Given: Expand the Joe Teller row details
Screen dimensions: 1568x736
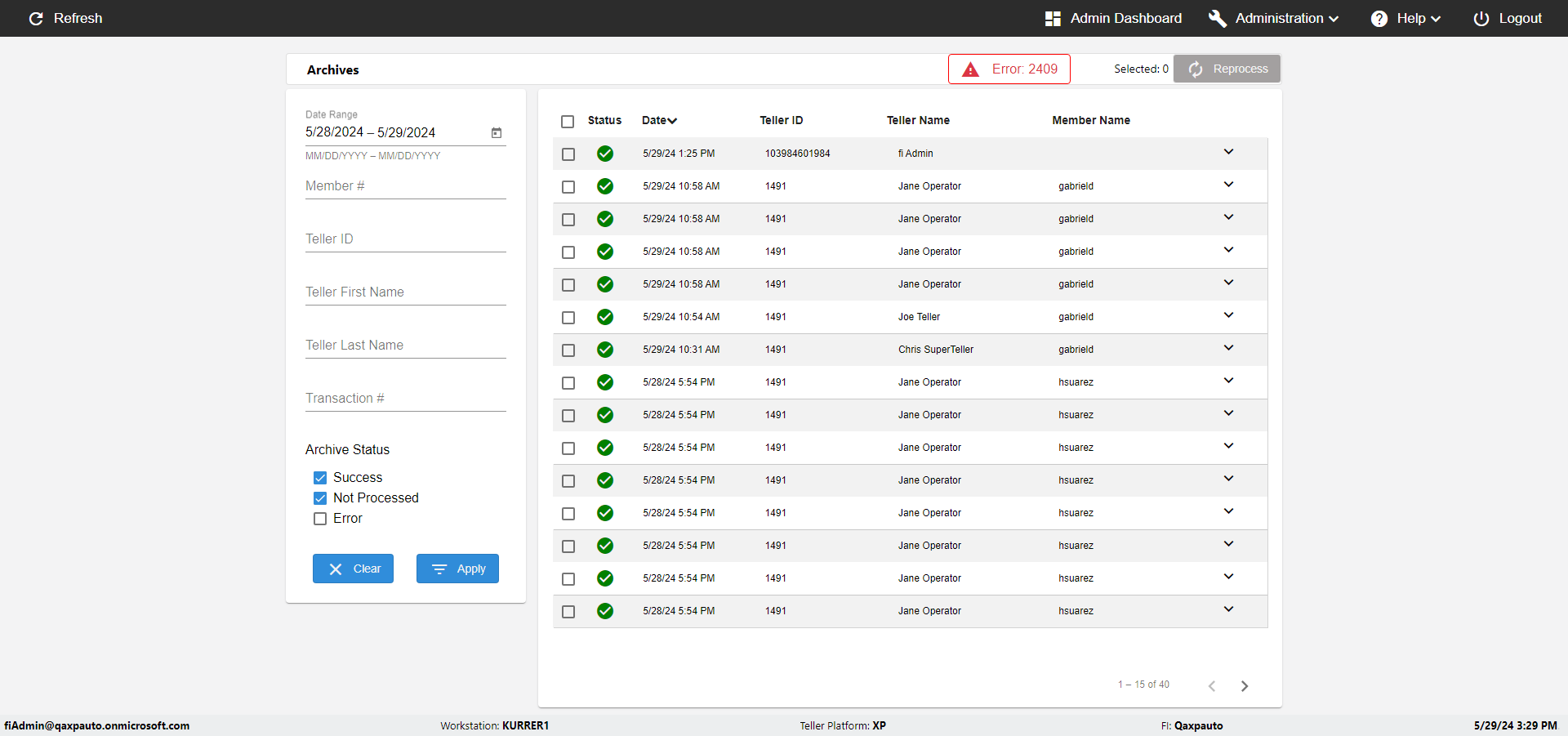Looking at the screenshot, I should coord(1228,315).
